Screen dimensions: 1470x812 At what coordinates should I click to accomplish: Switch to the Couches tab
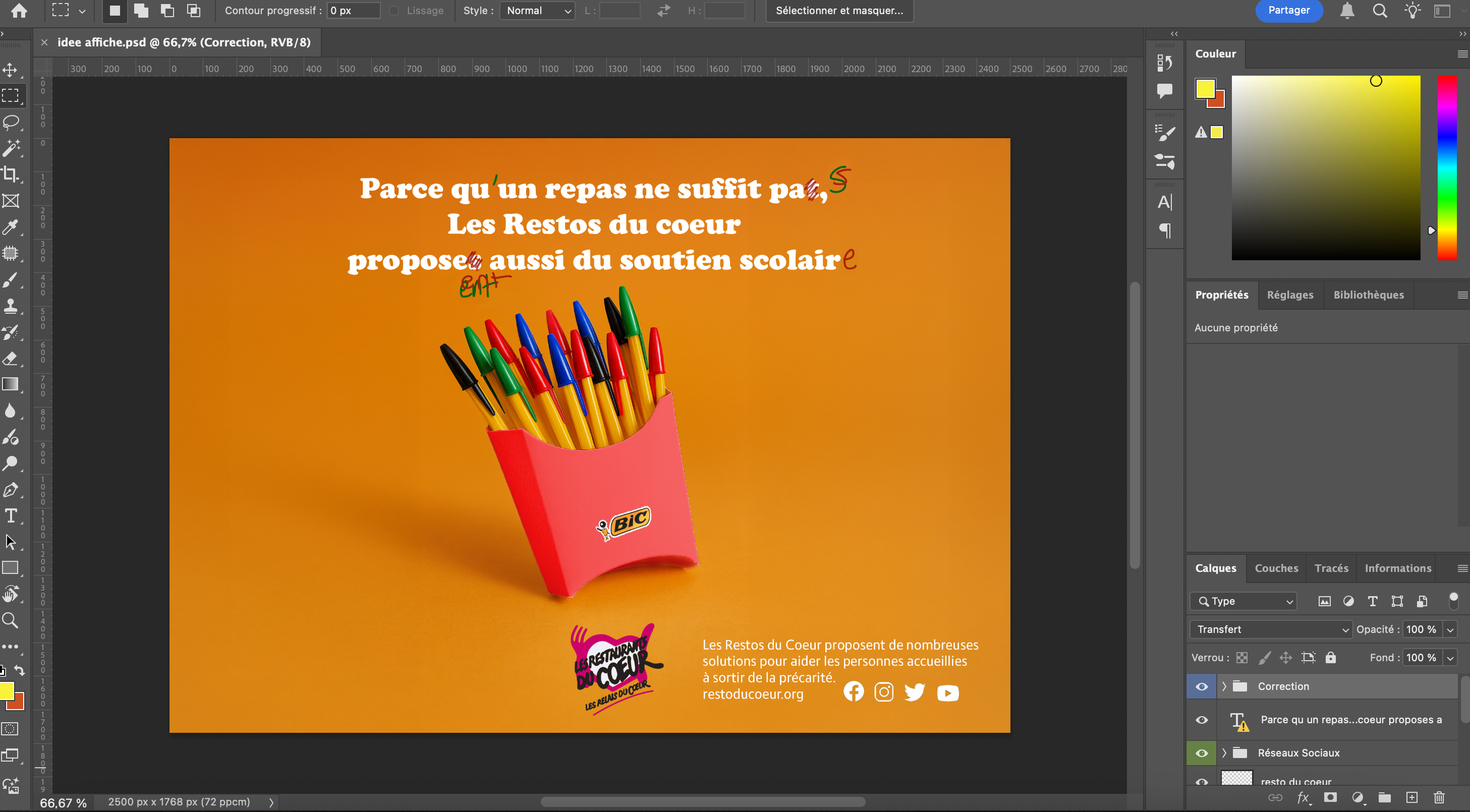[1276, 568]
